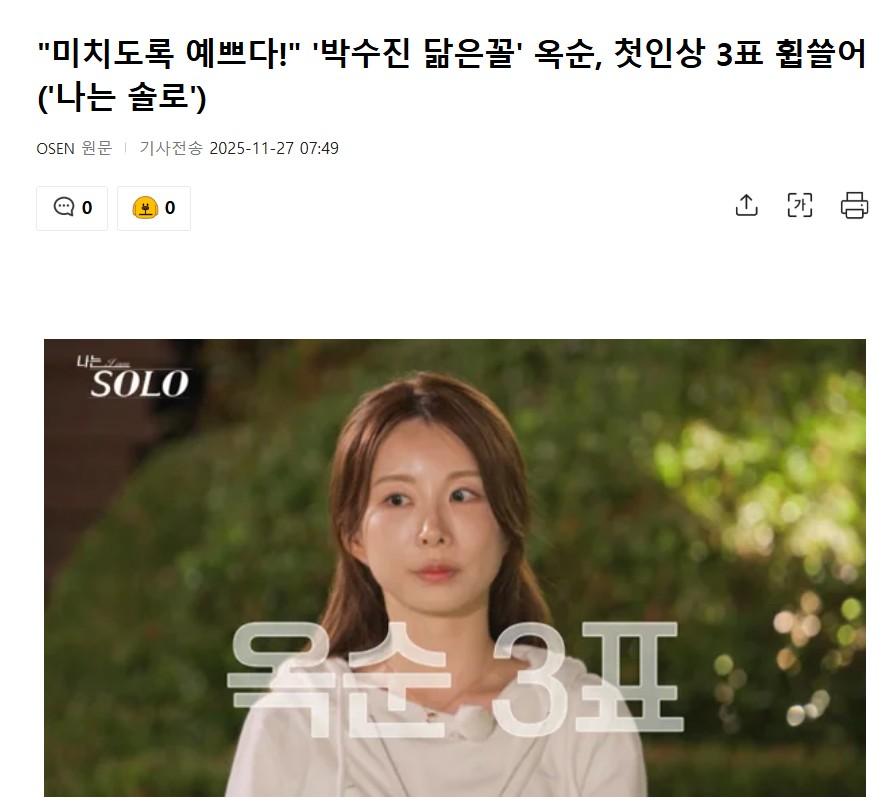This screenshot has height=802, width=894.
Task: Open the article photo
Action: coord(454,568)
